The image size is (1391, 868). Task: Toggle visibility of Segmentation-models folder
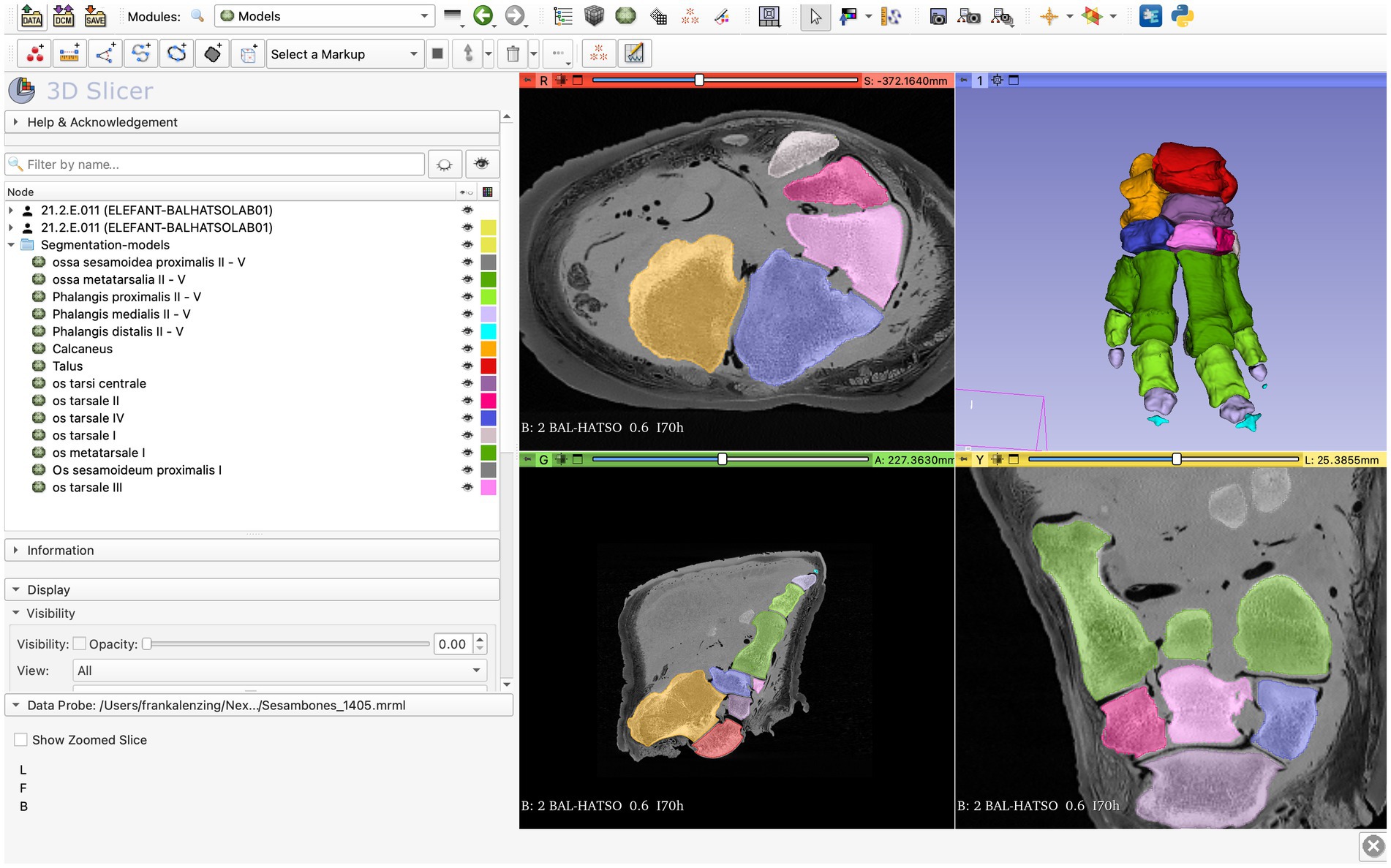click(467, 245)
